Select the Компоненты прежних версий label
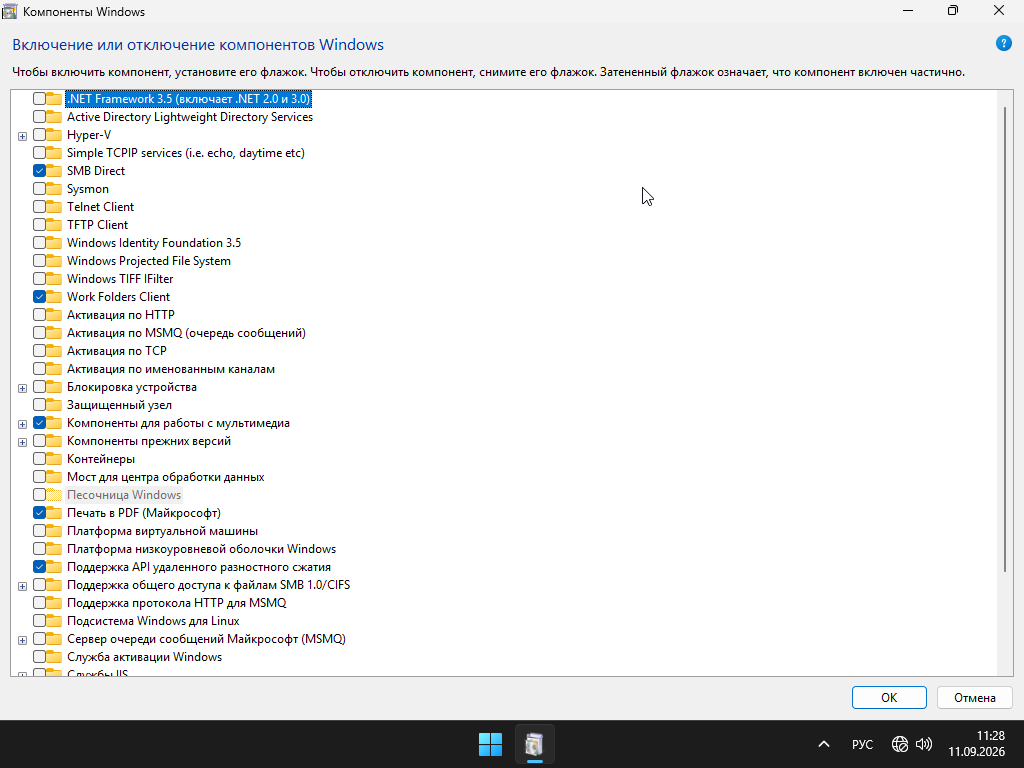Viewport: 1024px width, 768px height. coord(149,441)
